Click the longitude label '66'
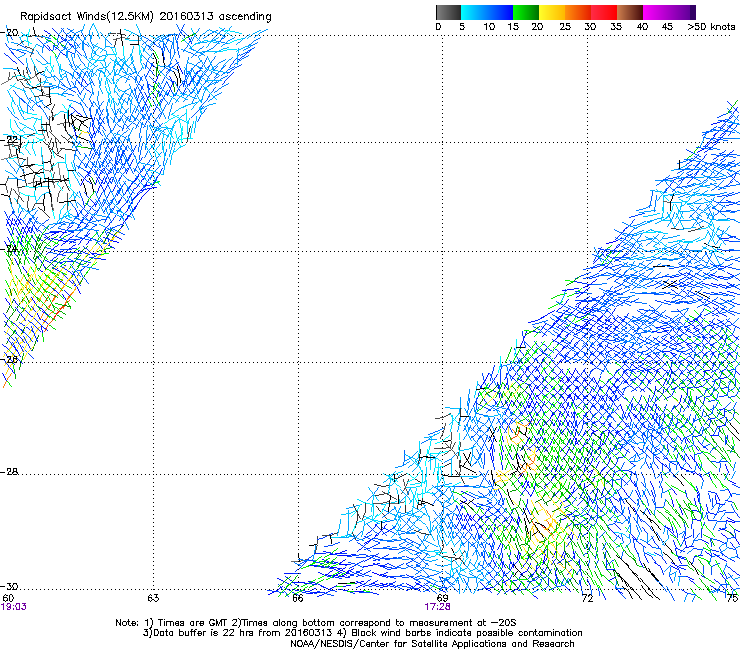The width and height of the screenshot is (740, 650). tap(297, 598)
